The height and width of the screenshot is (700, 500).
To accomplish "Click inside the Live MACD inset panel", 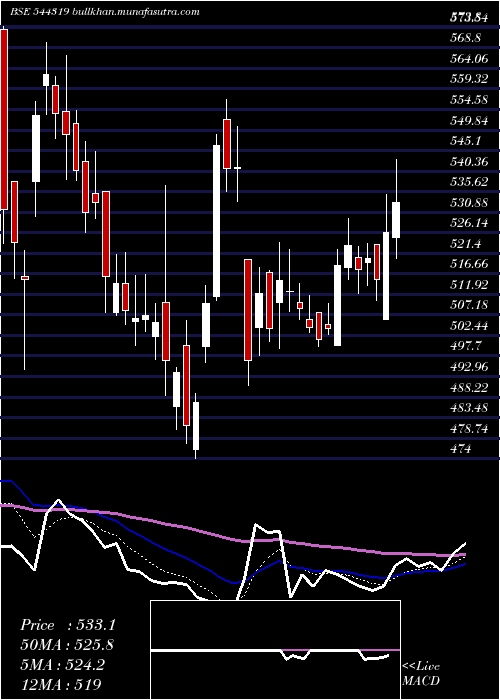I will 275,650.
